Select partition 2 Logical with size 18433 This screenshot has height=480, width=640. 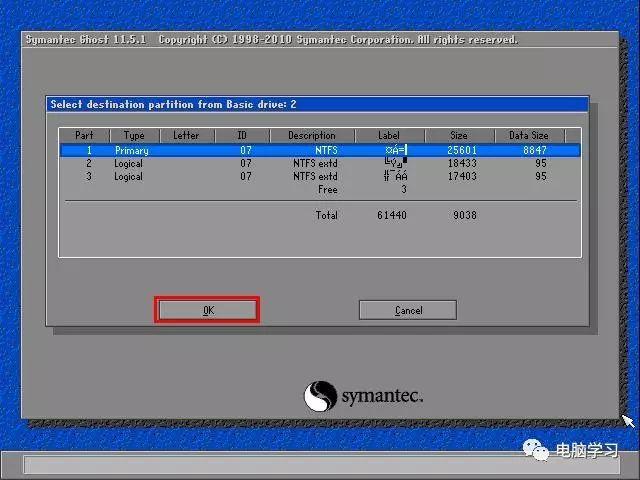318,163
